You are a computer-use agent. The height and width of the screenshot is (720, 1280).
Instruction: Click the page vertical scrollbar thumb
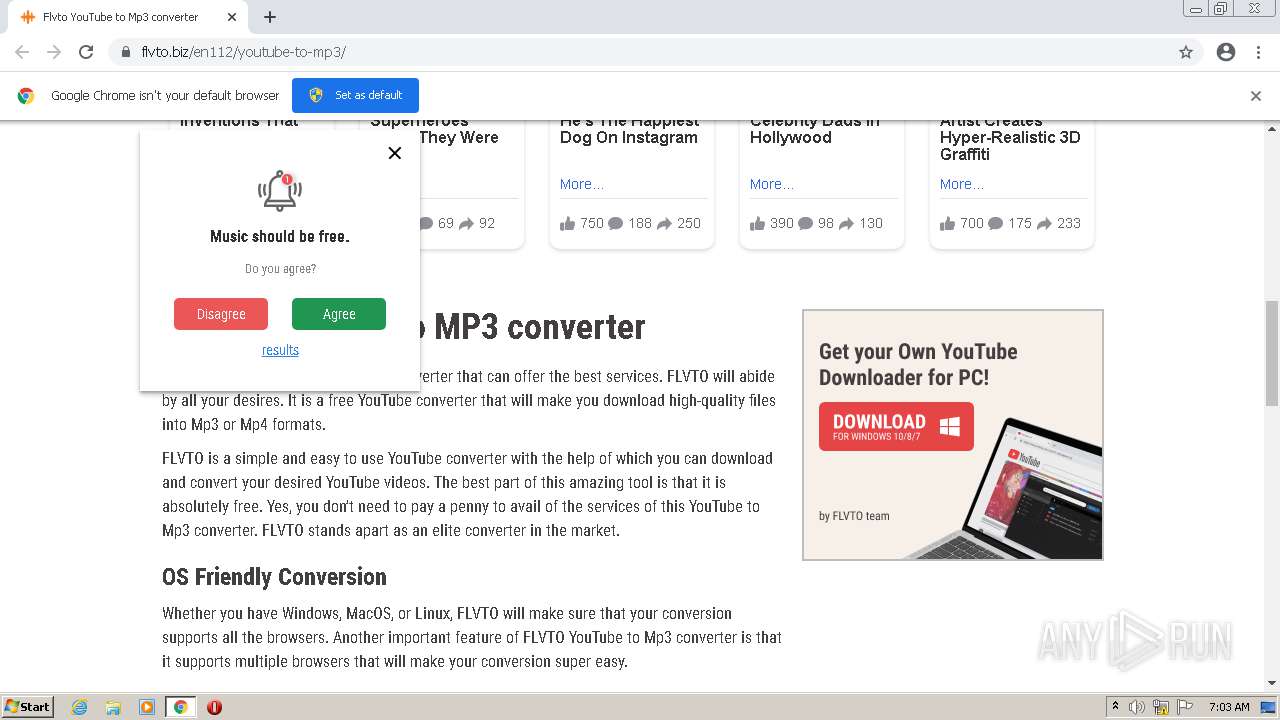1272,352
